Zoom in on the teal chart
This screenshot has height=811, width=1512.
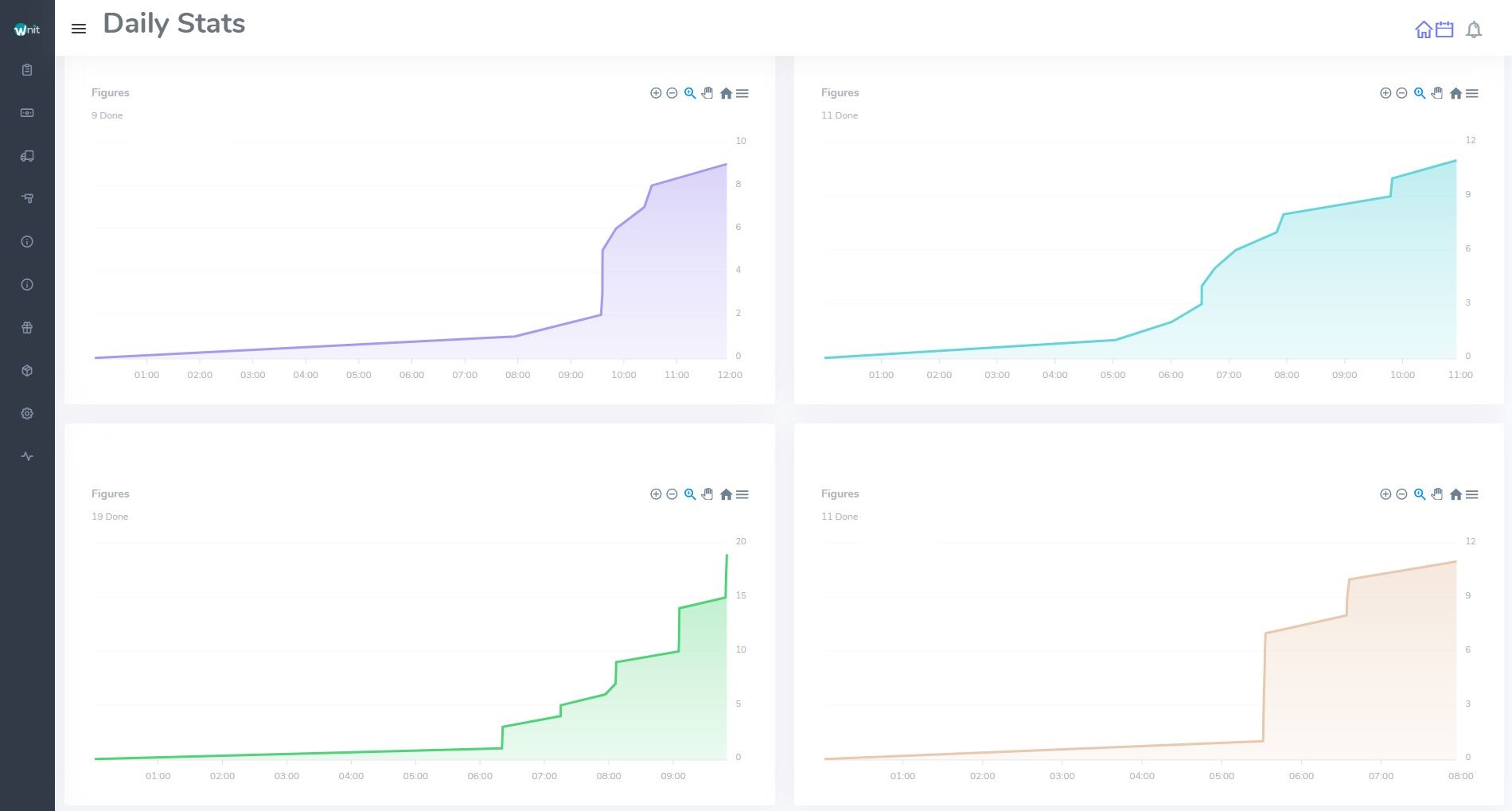tap(1385, 93)
